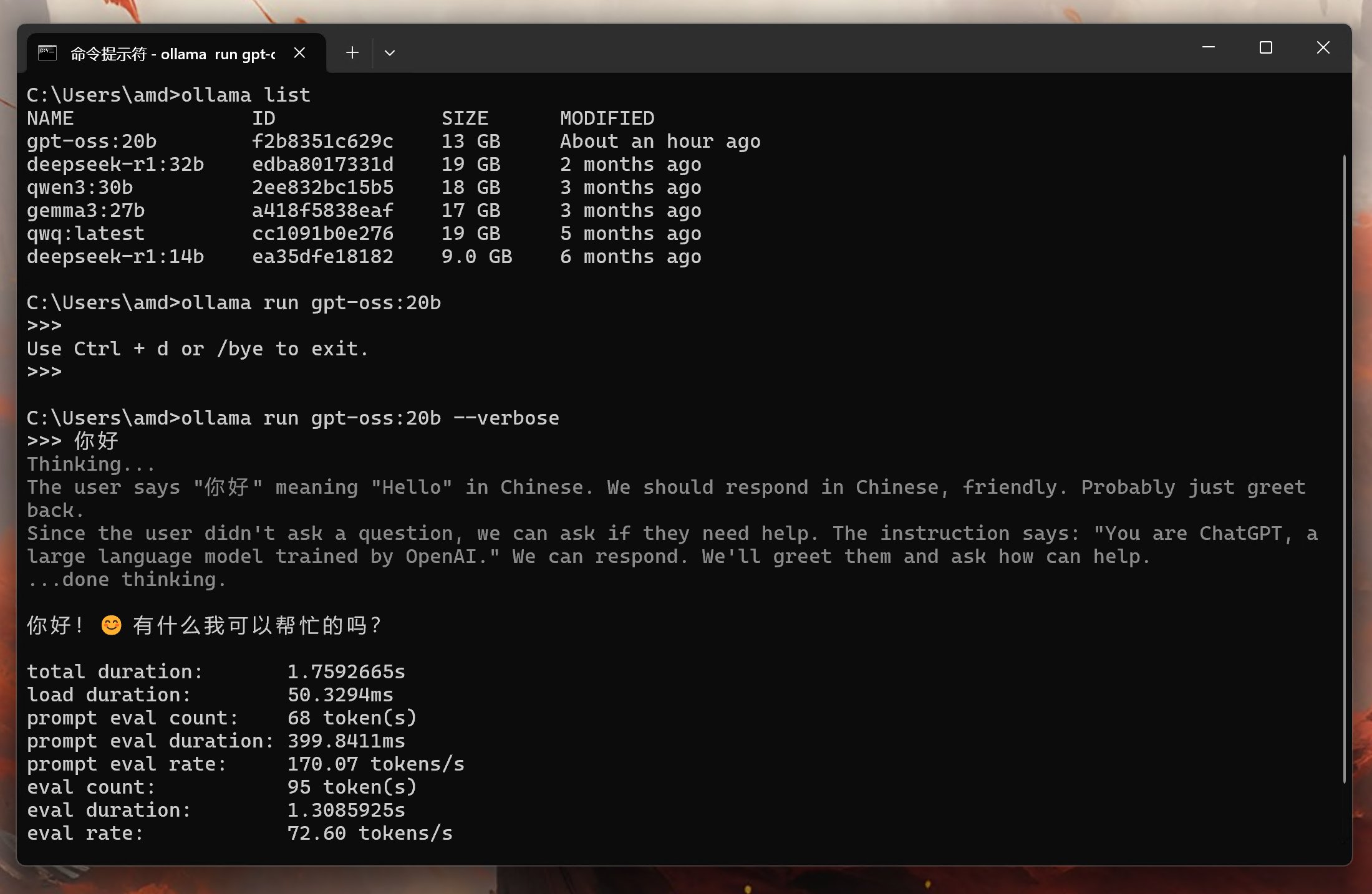Click the command prompt icon in tab
The width and height of the screenshot is (1372, 894).
click(x=47, y=53)
